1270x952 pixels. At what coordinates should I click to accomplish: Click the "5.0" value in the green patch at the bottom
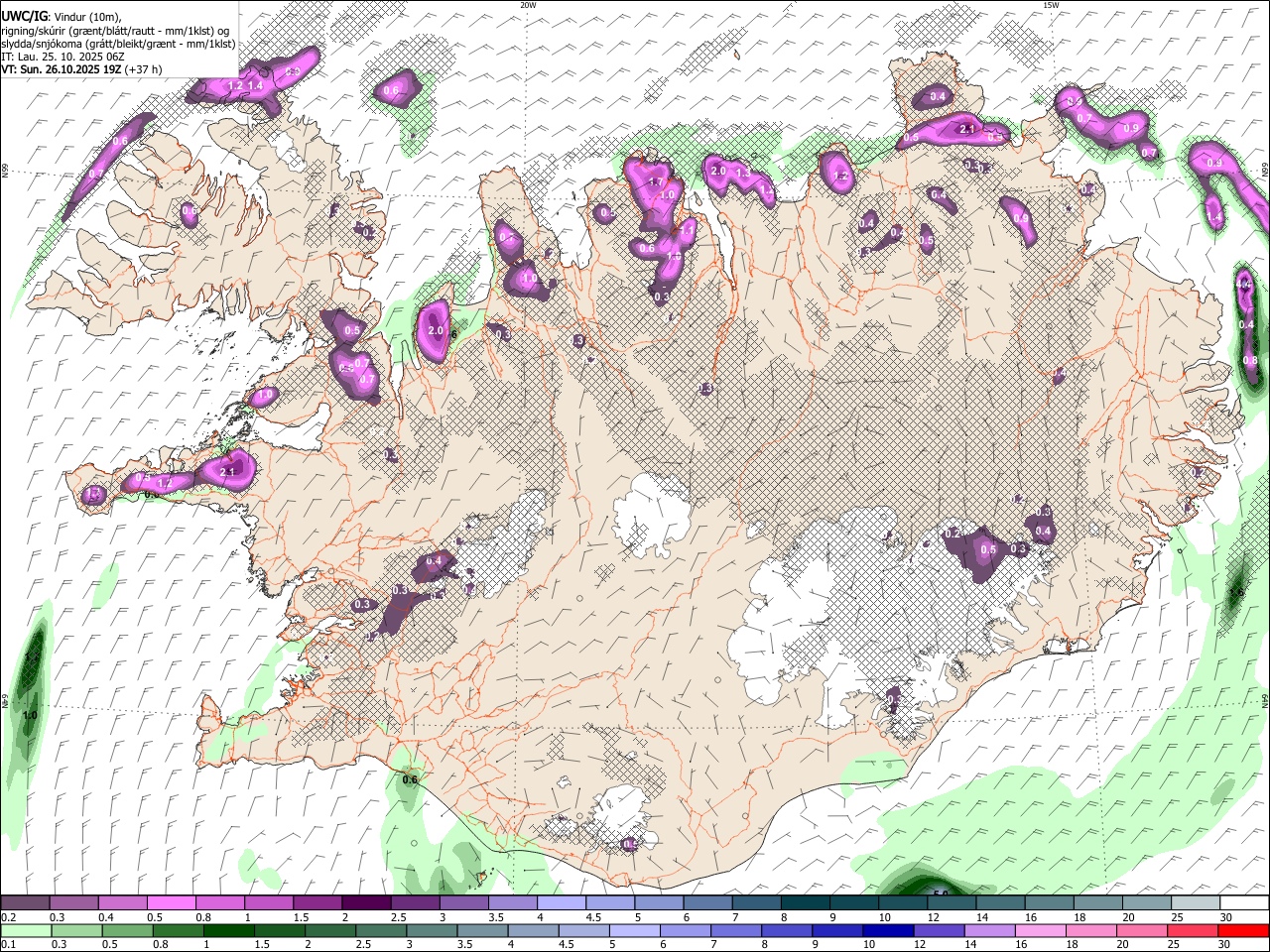940,893
